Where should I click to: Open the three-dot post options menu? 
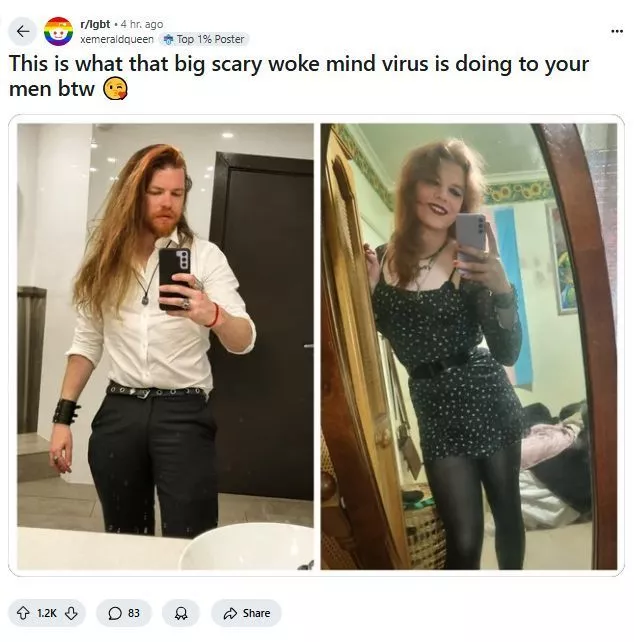[617, 31]
